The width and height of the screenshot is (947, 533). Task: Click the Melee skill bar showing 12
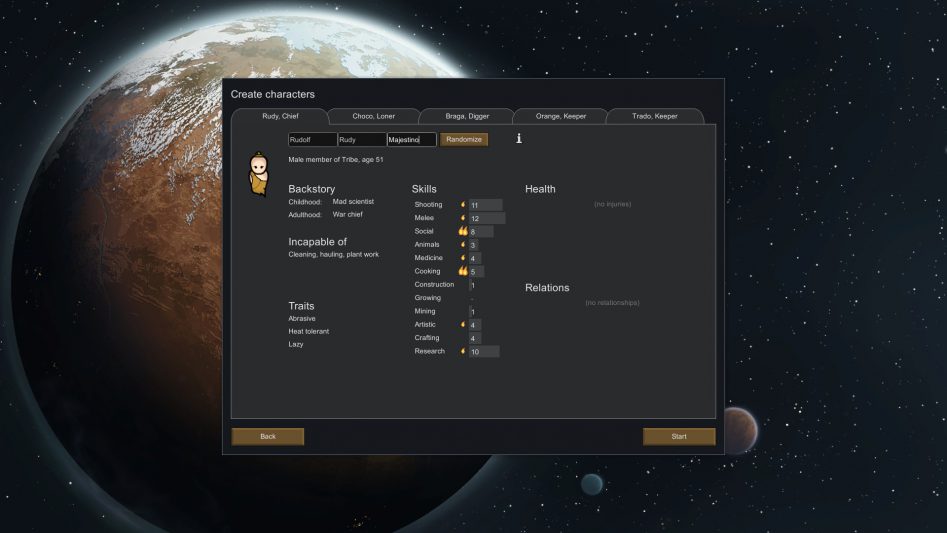[x=487, y=219]
